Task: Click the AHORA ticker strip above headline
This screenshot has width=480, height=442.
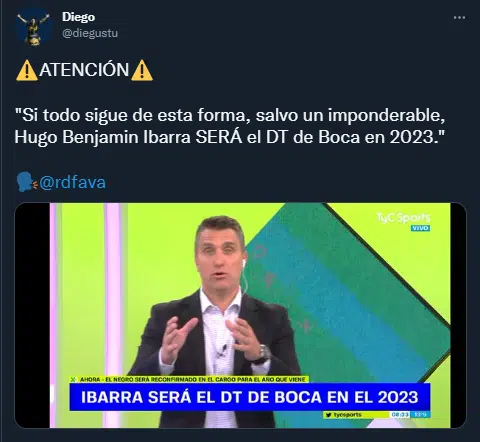Action: click(190, 379)
